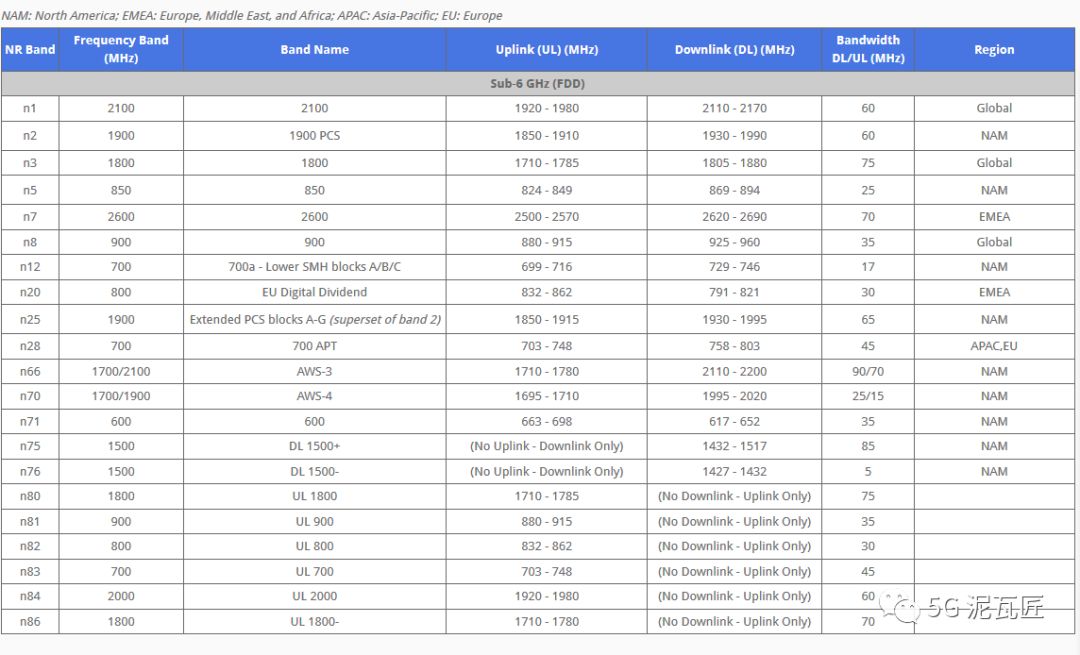Click uplink value 1710 - 1785 in n3 row
The height and width of the screenshot is (655, 1080).
(x=546, y=163)
